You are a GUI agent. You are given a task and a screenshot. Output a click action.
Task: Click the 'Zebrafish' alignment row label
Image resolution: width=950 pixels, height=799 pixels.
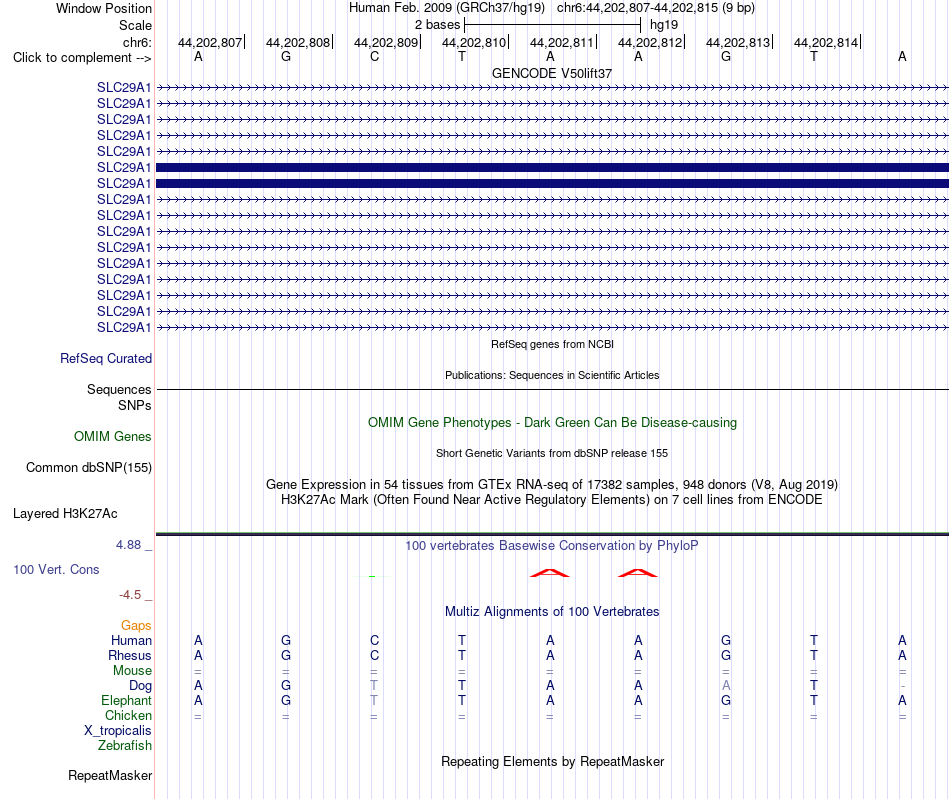coord(125,746)
